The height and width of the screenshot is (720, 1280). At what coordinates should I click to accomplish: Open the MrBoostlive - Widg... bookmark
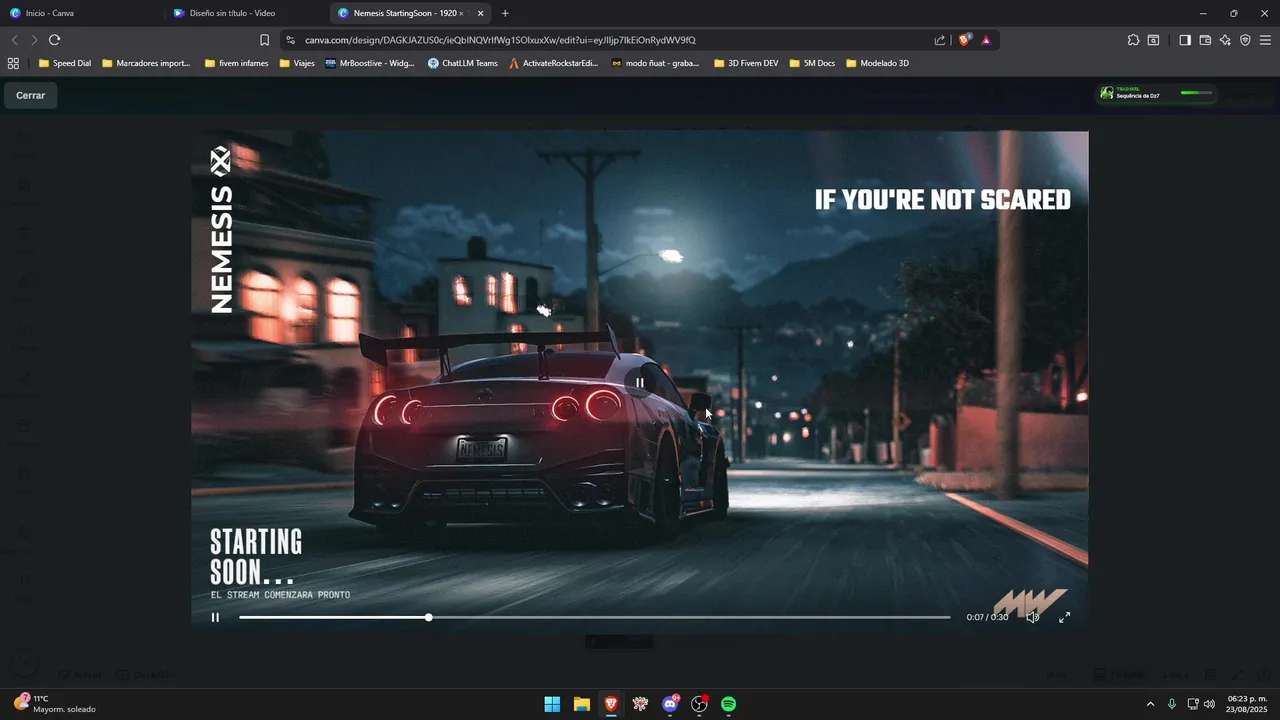tap(370, 63)
